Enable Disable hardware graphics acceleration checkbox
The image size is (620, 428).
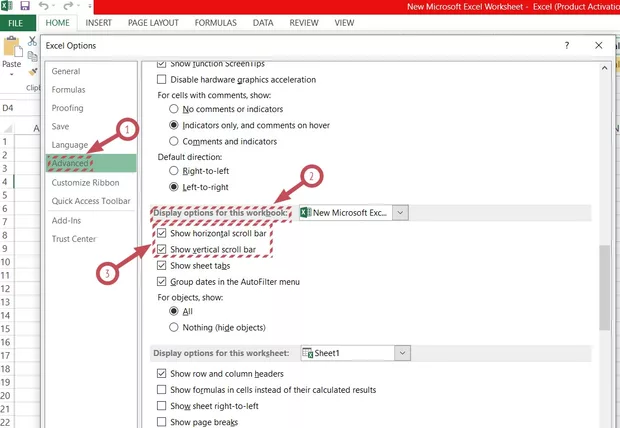point(163,80)
